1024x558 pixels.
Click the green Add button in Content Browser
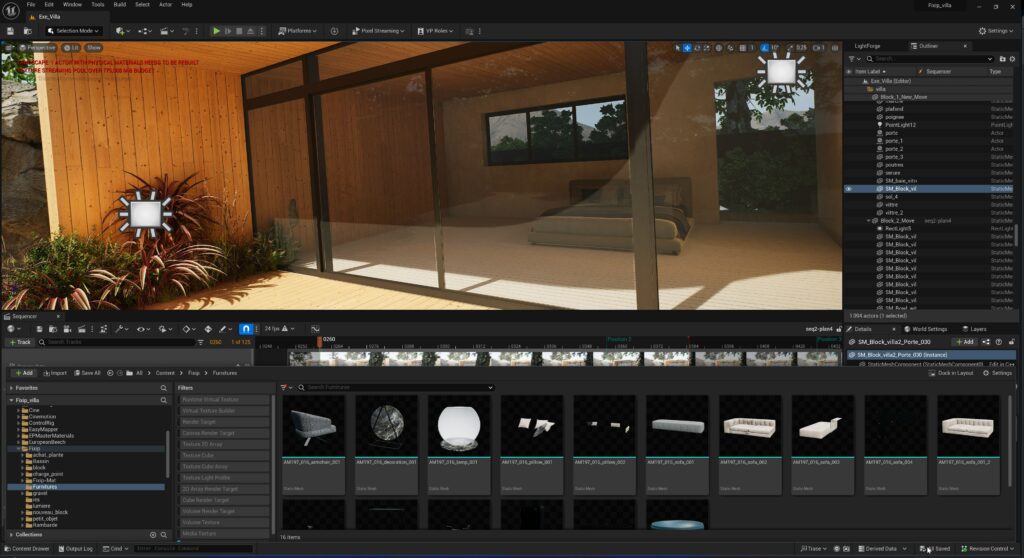point(23,373)
